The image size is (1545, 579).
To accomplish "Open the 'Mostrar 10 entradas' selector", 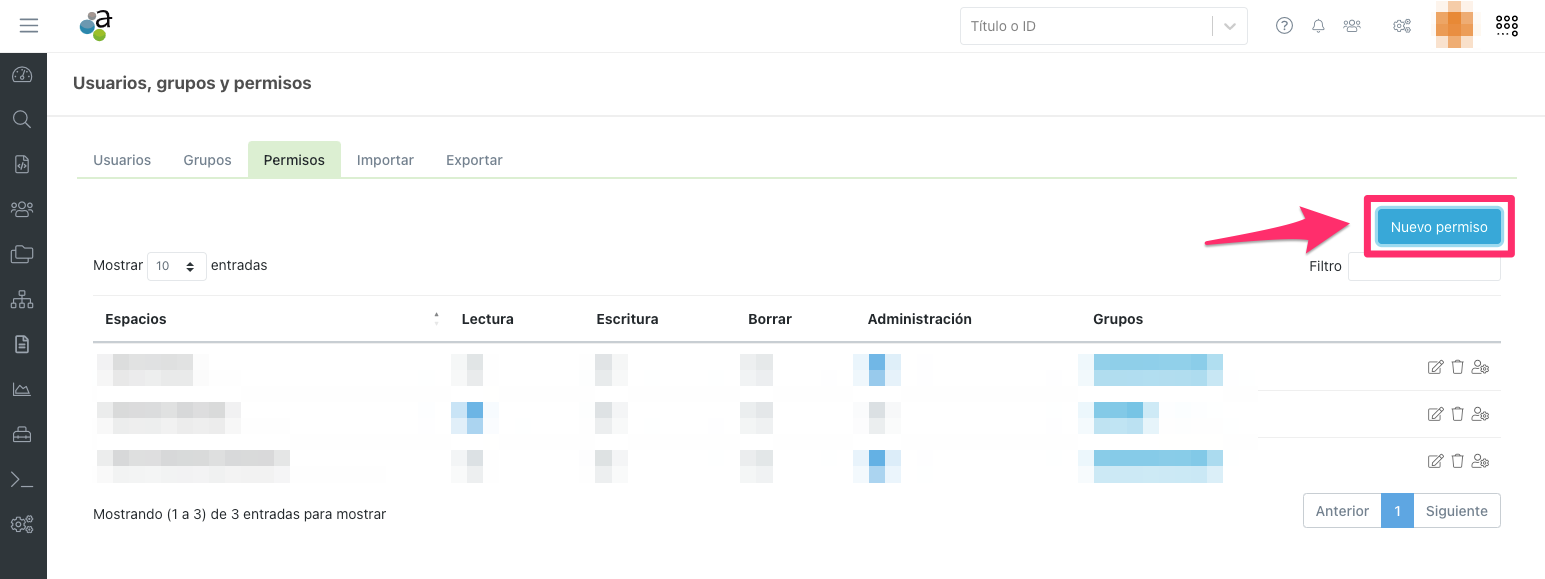I will [176, 266].
